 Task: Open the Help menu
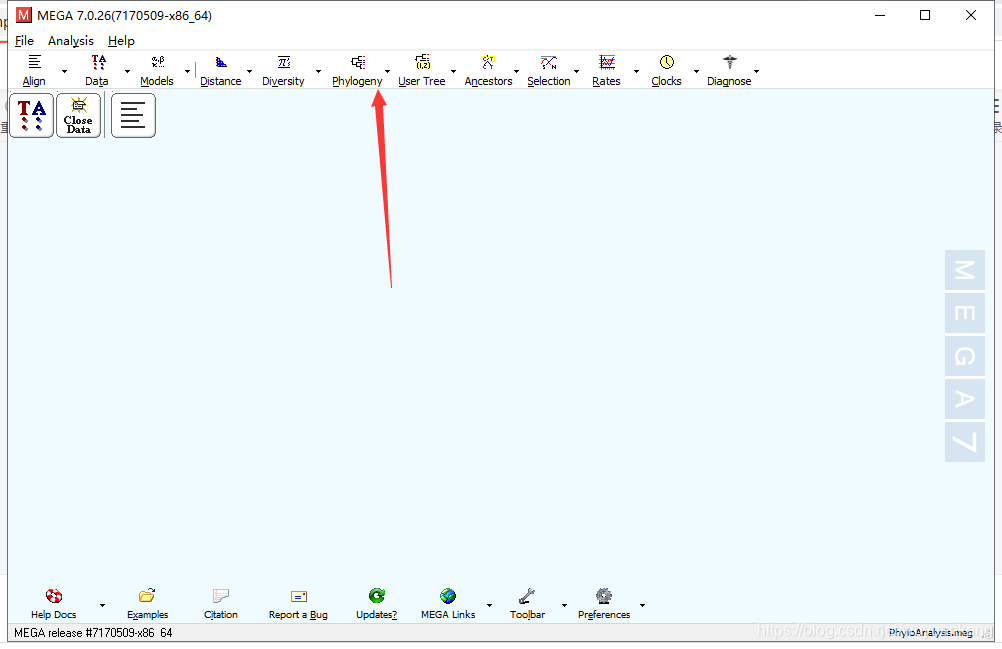pos(121,41)
